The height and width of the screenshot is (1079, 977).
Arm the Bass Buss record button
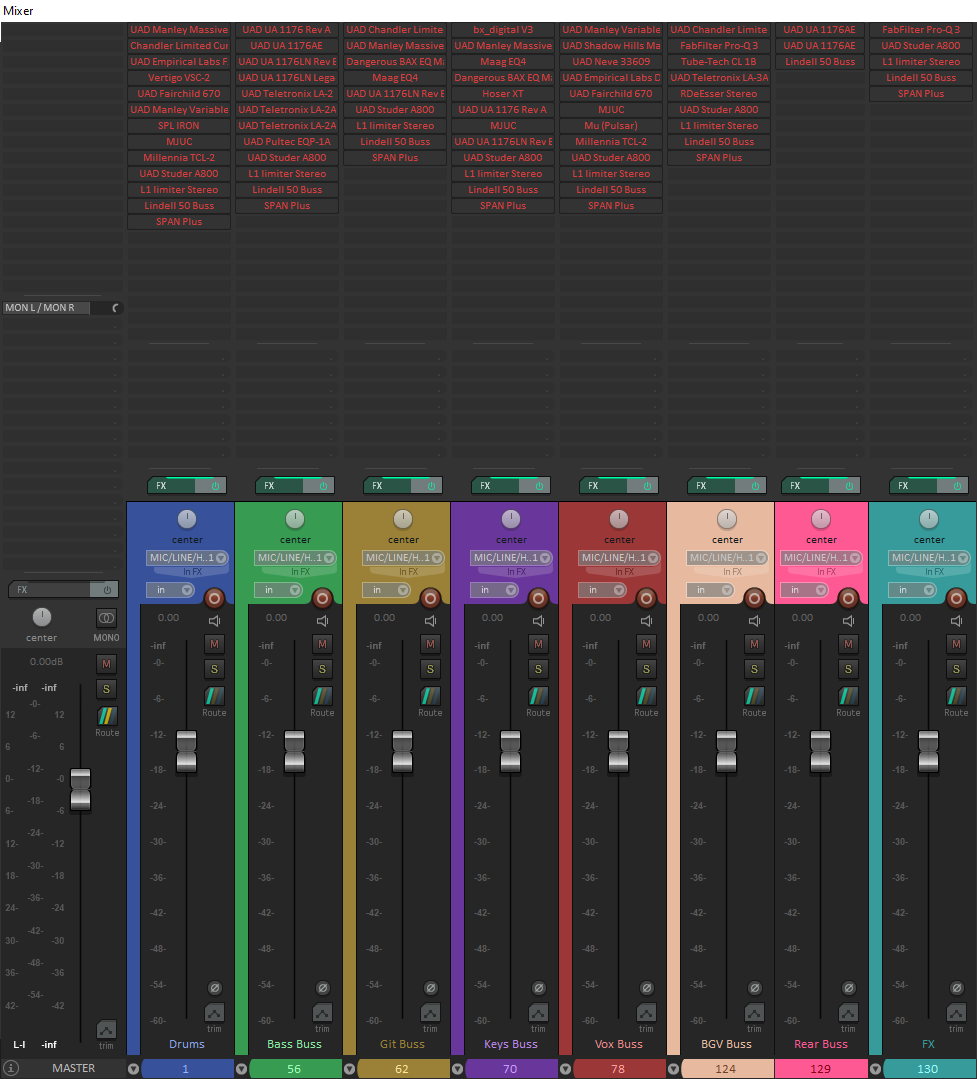(322, 598)
